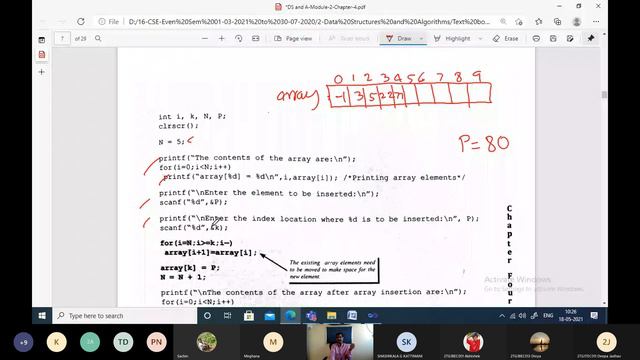Open the Page view option
This screenshot has width=640, height=360.
coord(293,38)
